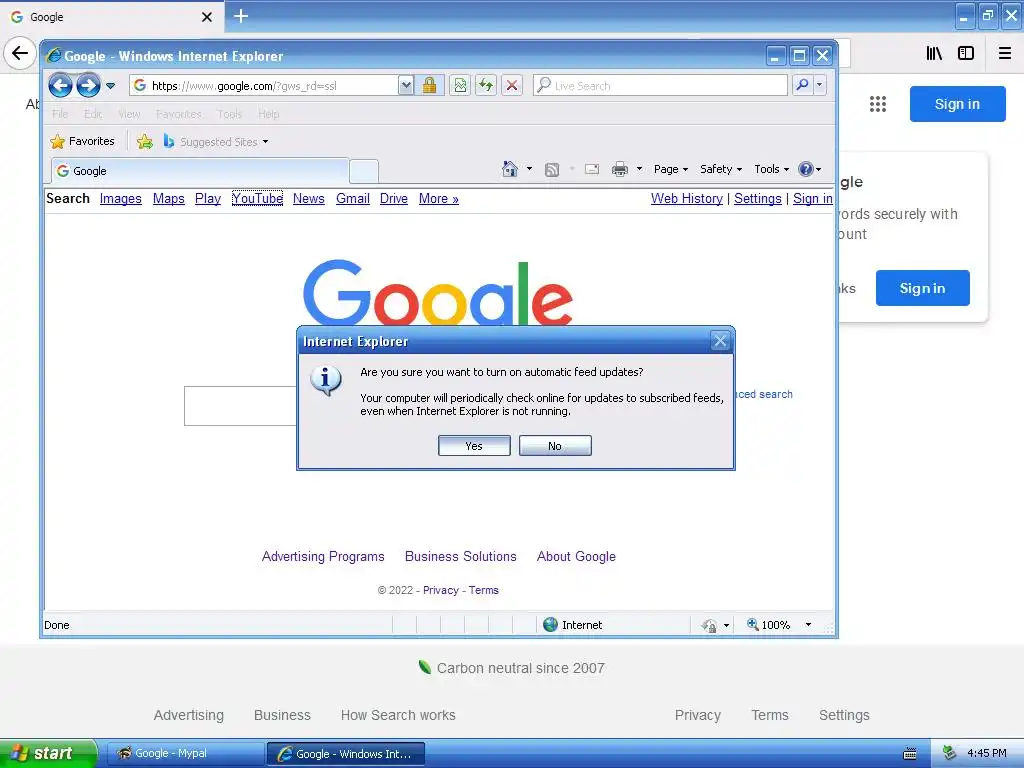Open the Mypal hamburger menu
The image size is (1024, 768).
tap(1005, 53)
